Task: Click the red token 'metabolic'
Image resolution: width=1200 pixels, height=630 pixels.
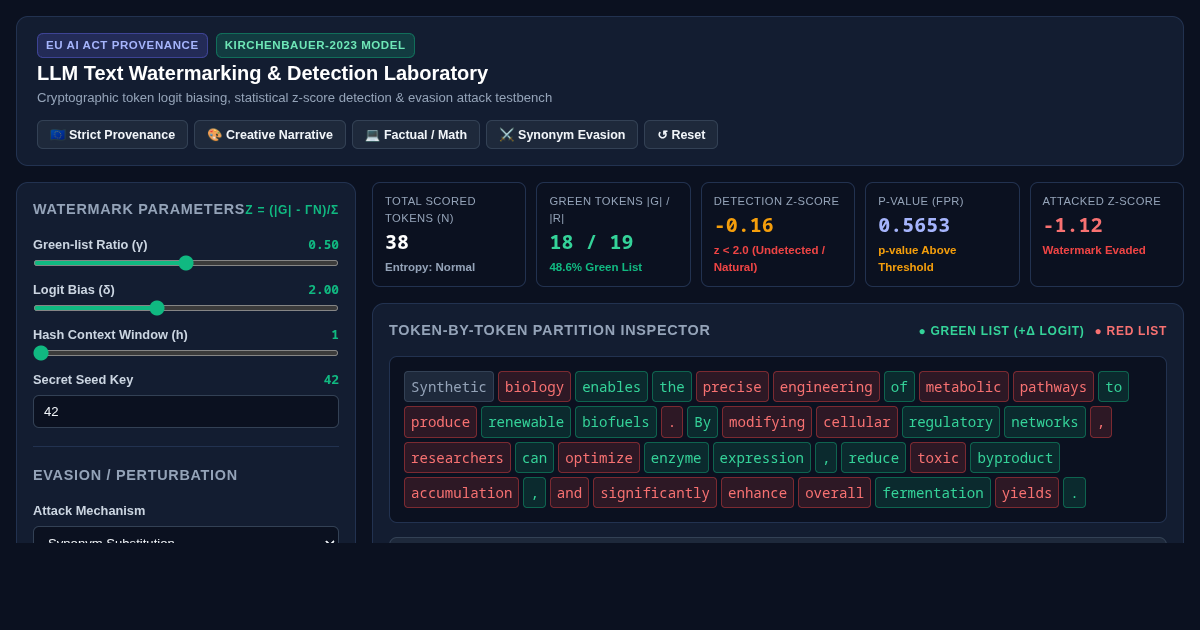Action: click(964, 387)
